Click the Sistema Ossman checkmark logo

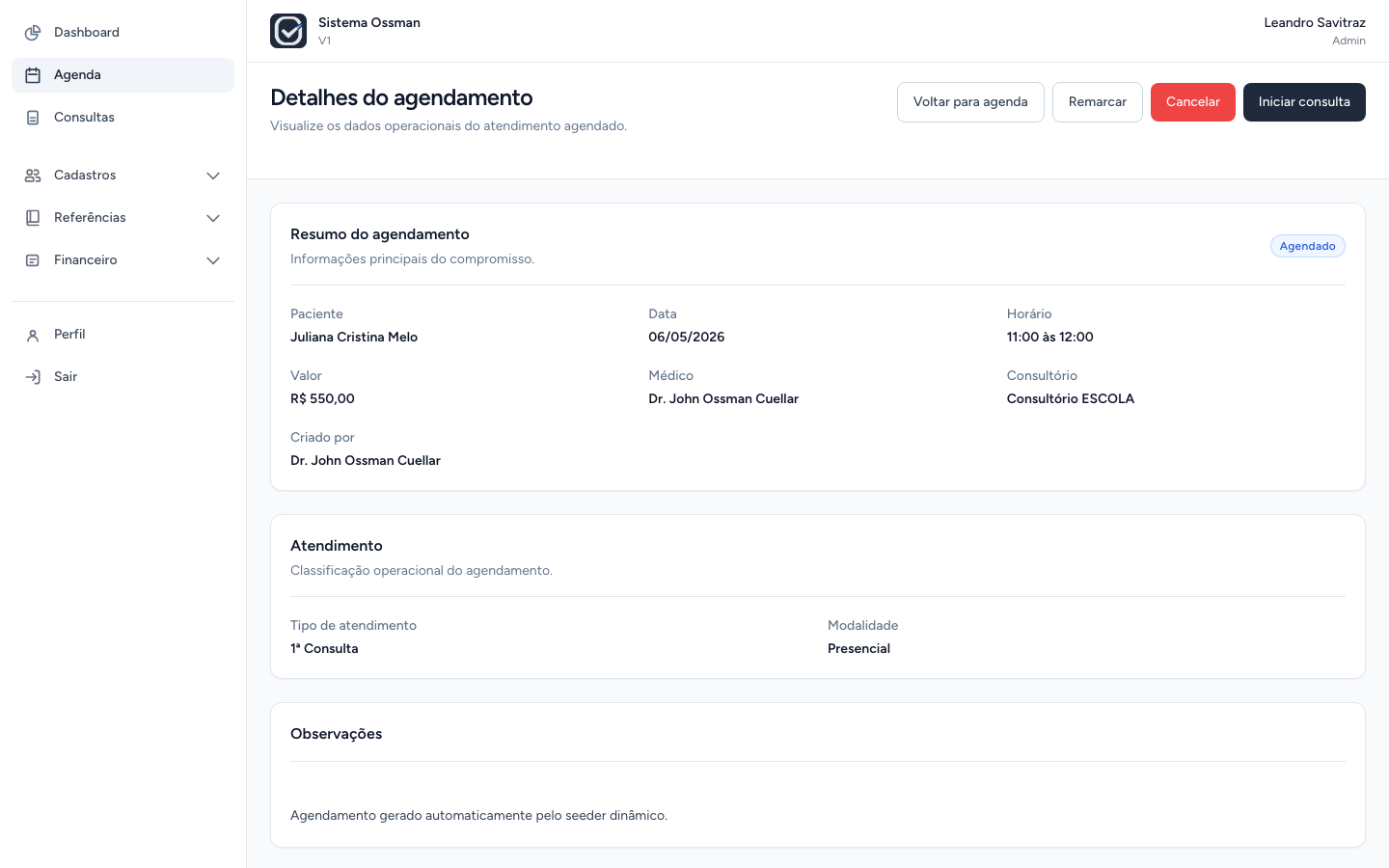[x=288, y=31]
